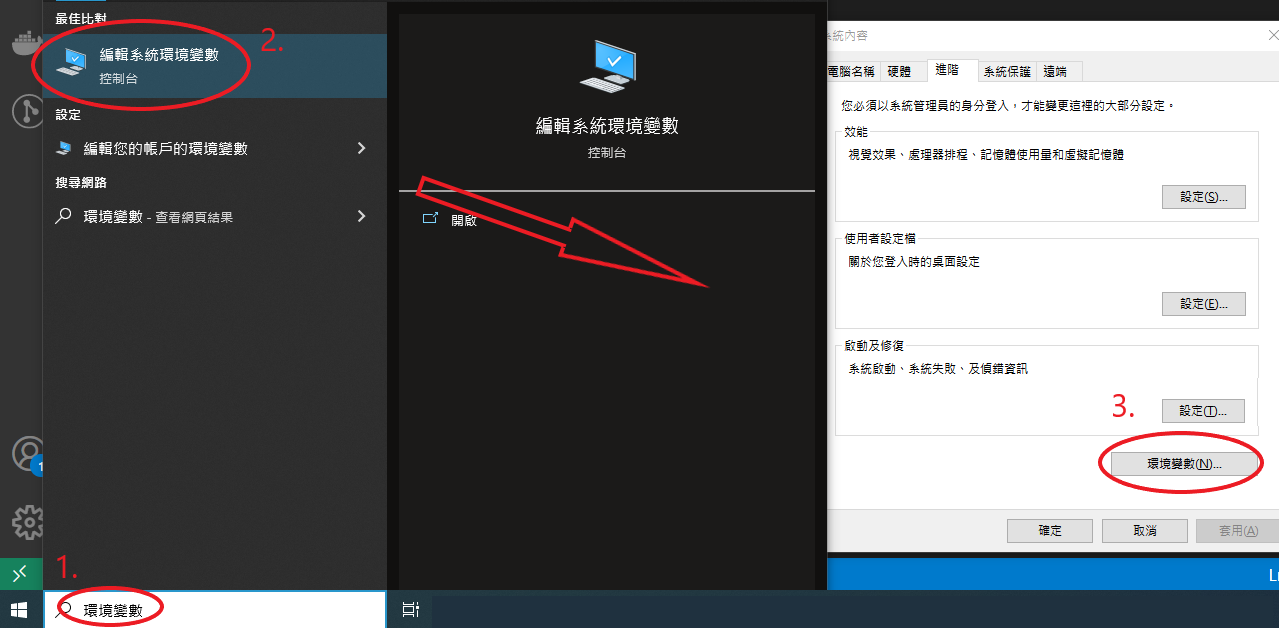This screenshot has height=628, width=1279.
Task: Expand 編輯您的帳戶的環境變數 with its chevron
Action: 363,148
